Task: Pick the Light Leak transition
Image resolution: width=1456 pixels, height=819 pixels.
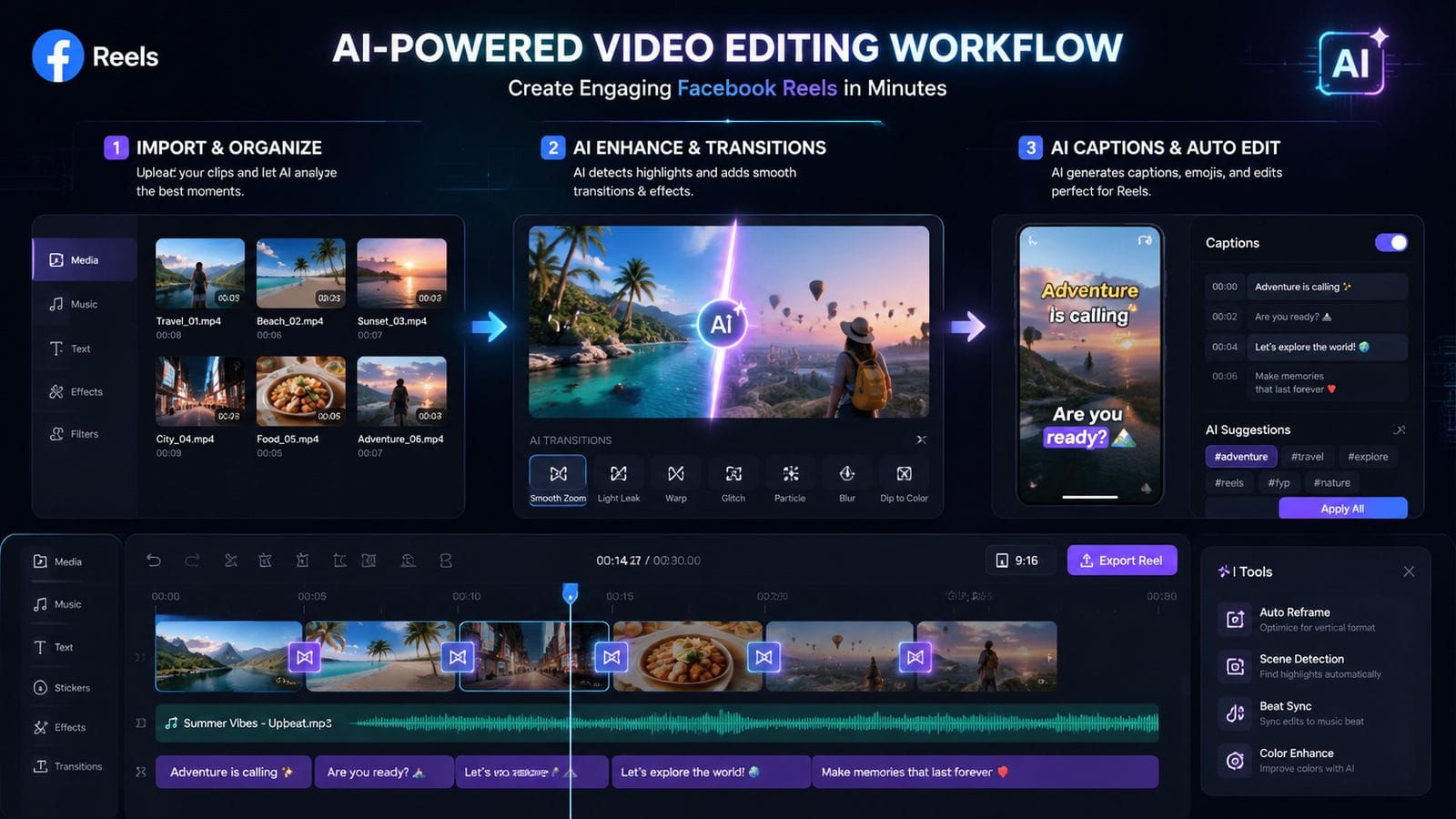Action: 619,480
